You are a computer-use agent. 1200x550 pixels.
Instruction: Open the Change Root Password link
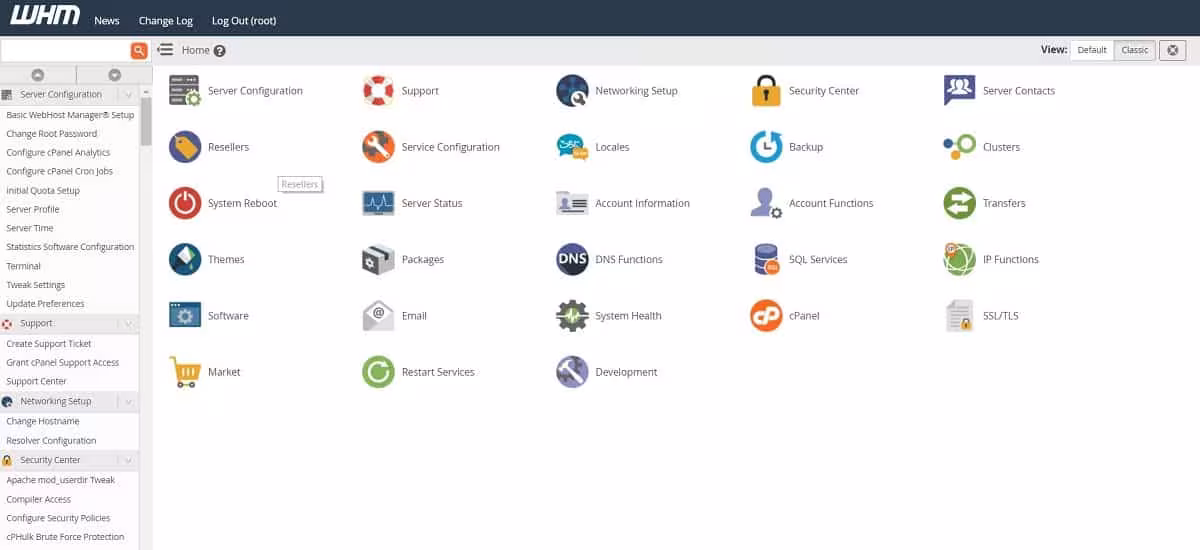coord(52,134)
